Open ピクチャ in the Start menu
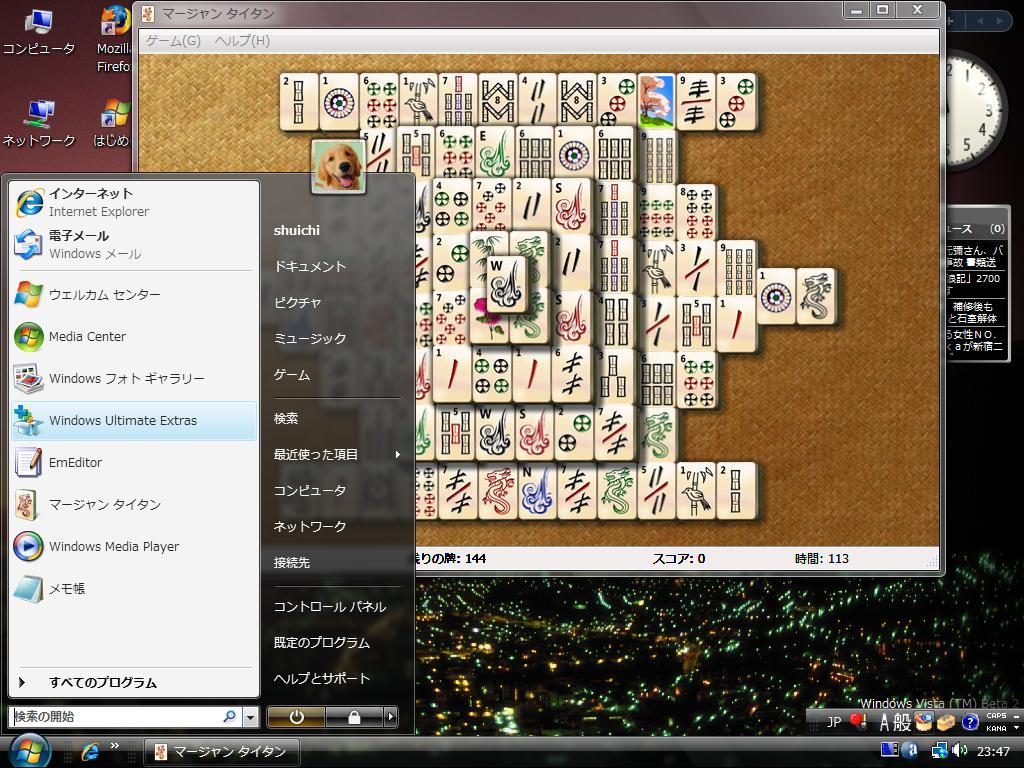This screenshot has width=1024, height=768. pyautogui.click(x=297, y=302)
